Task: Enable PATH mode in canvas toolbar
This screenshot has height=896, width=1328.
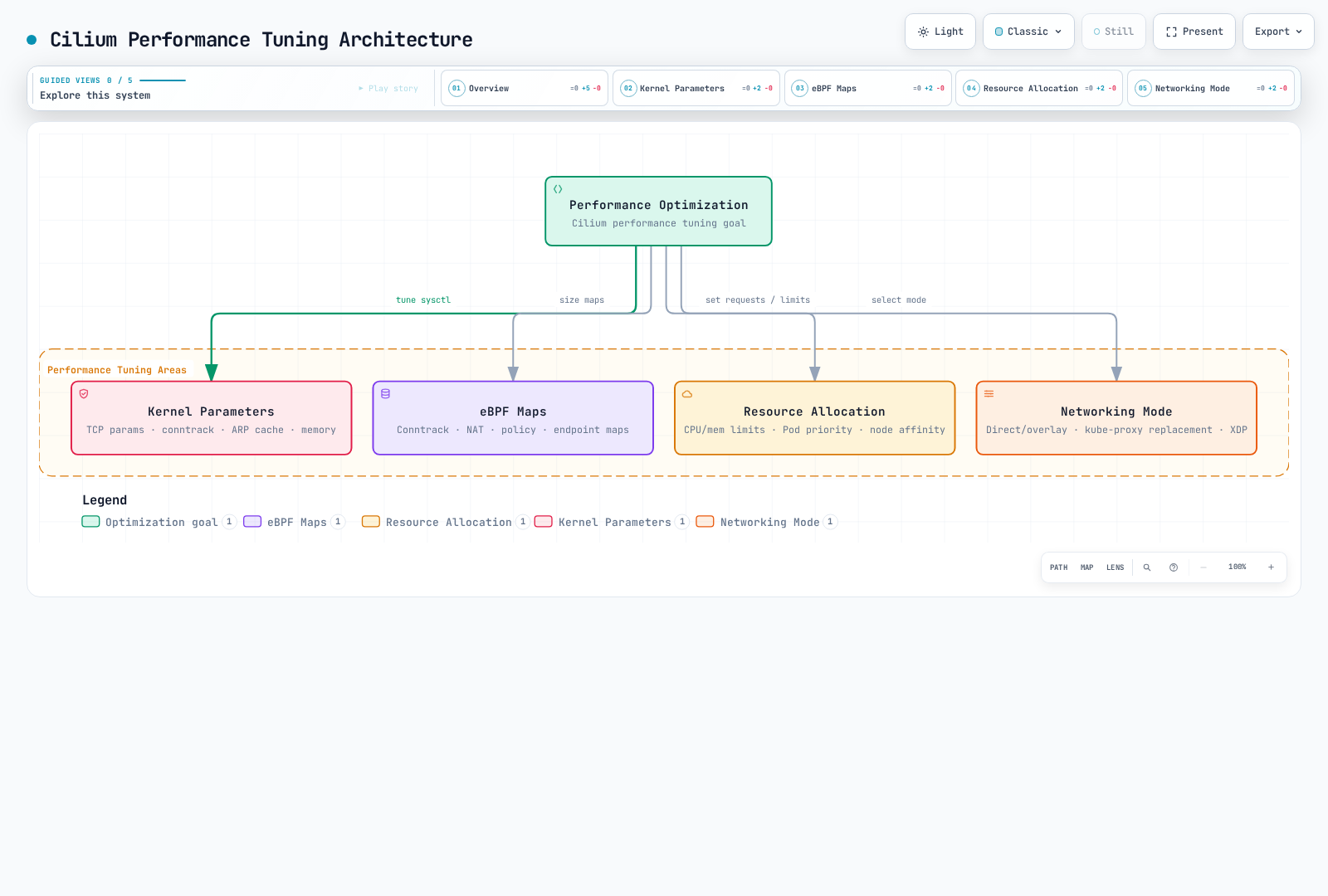Action: 1059,567
